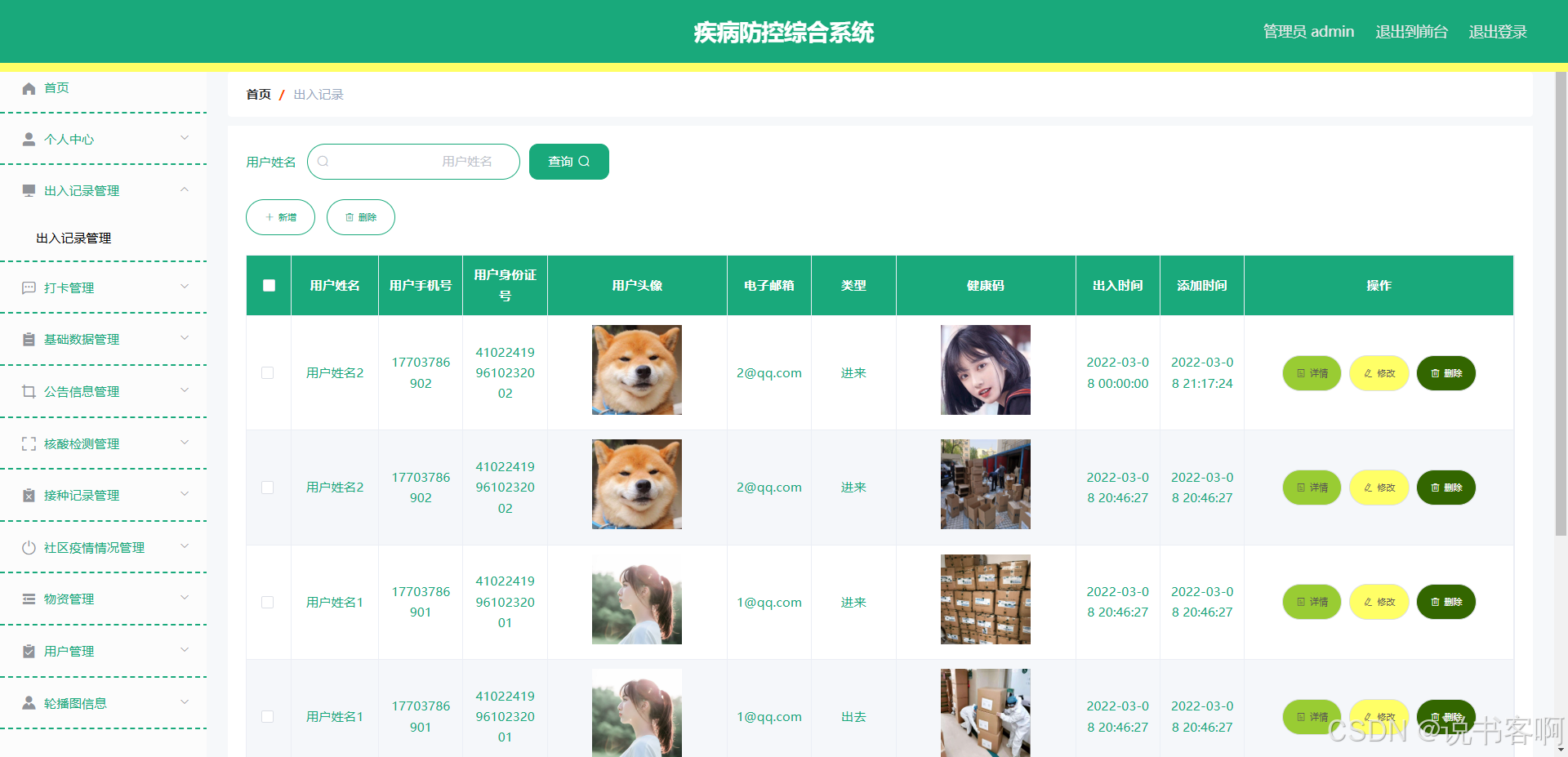Expand the 个人中心 menu chevron
This screenshot has height=757, width=1568.
click(185, 137)
